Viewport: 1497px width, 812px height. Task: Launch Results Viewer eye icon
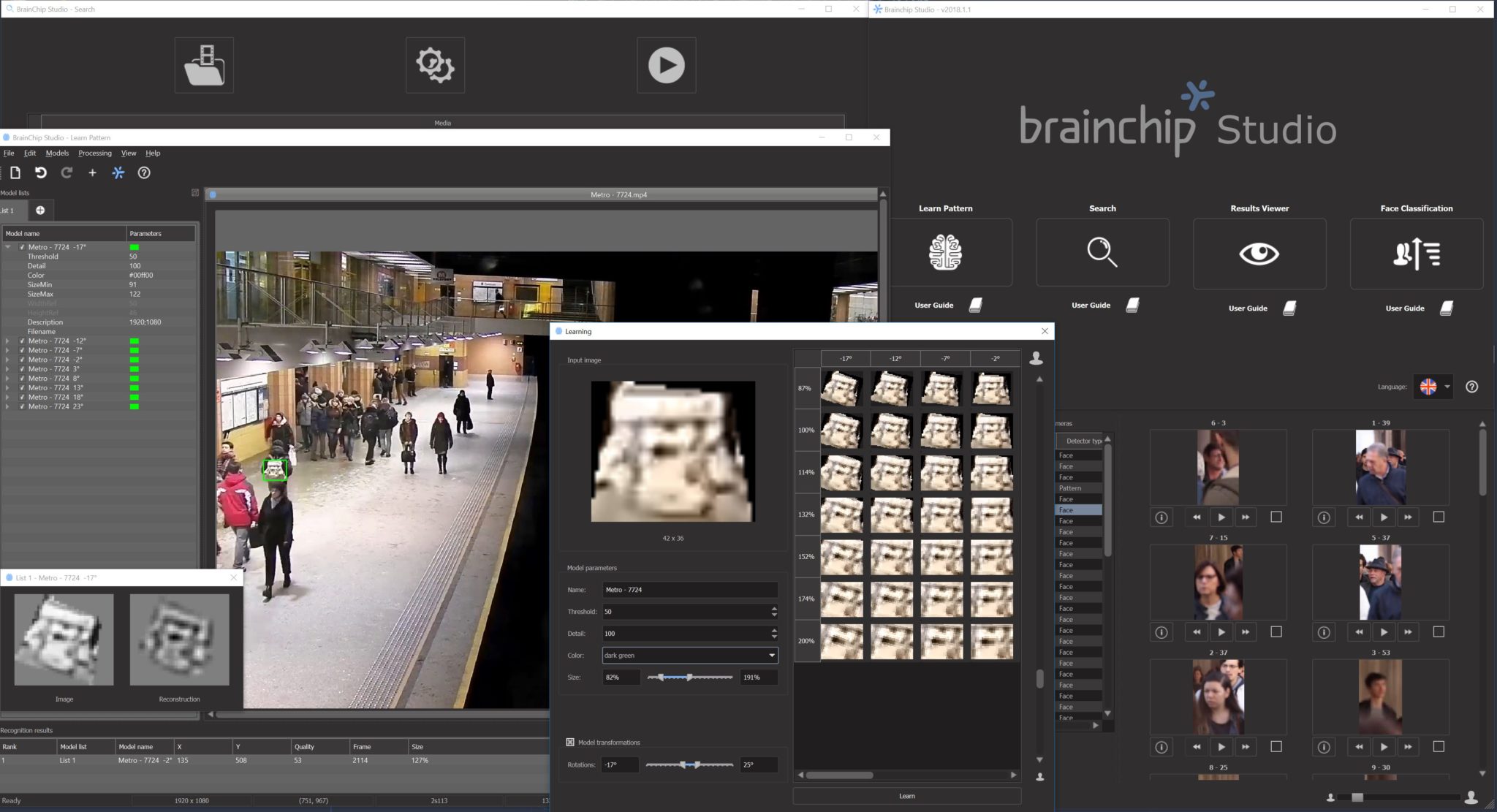(1259, 254)
